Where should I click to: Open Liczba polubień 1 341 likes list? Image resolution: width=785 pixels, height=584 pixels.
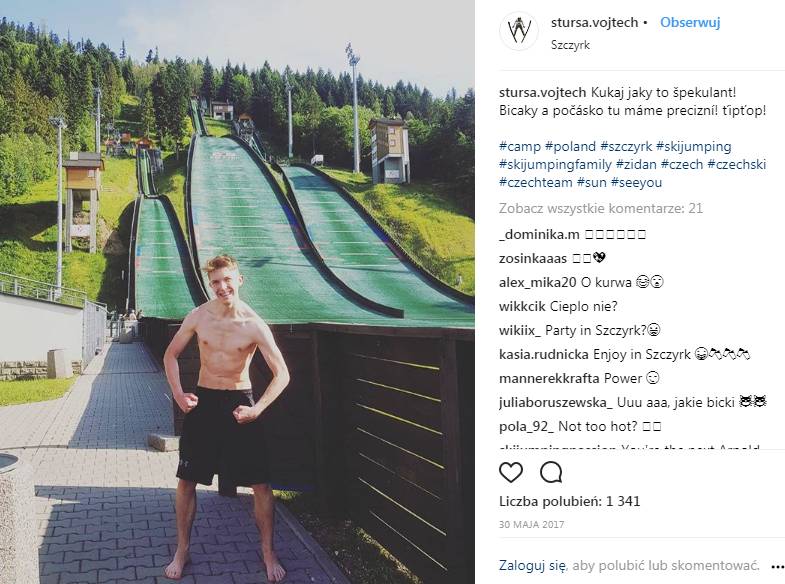pos(569,501)
